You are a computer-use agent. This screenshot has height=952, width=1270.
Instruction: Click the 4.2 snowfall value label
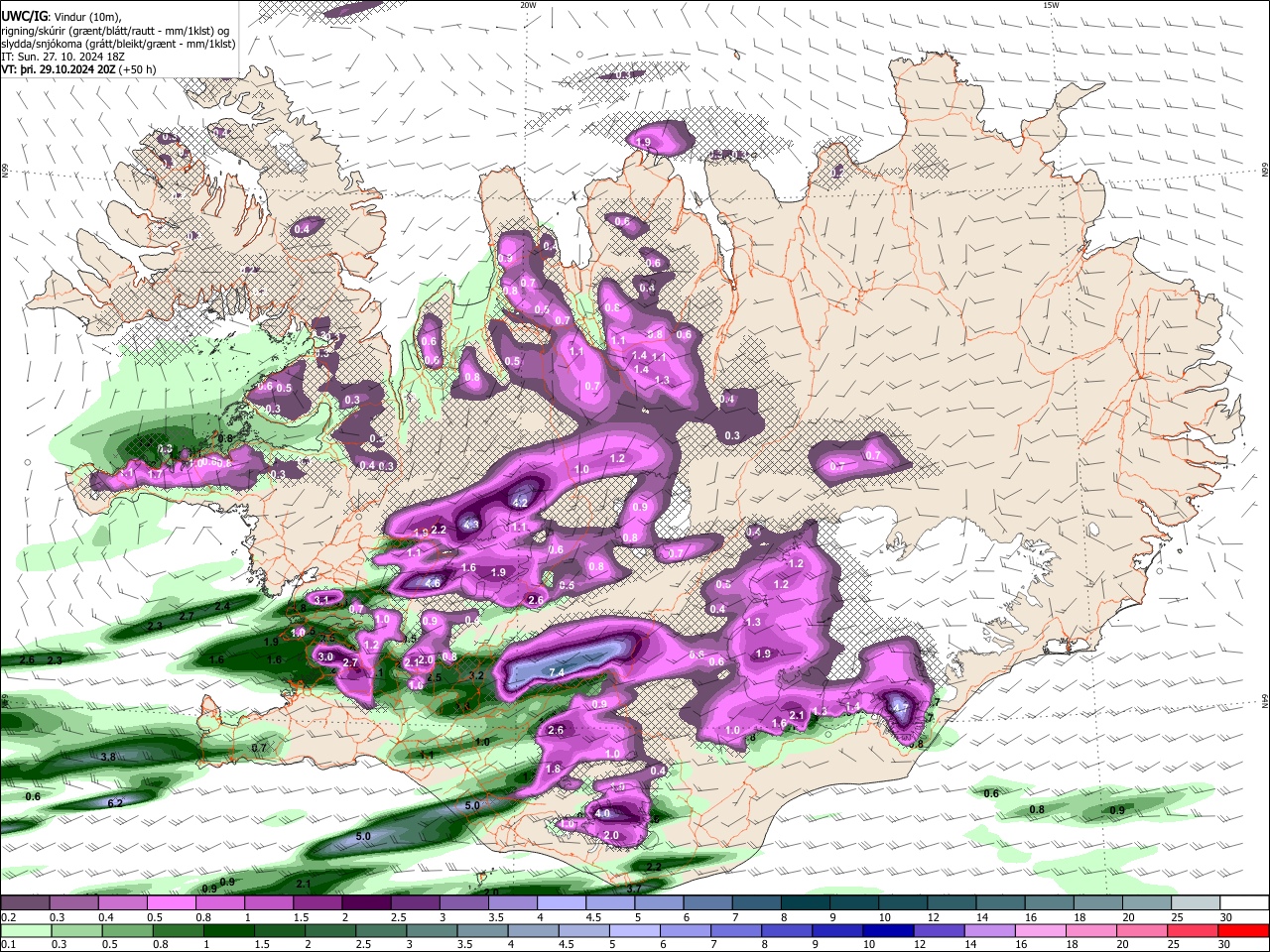(x=520, y=504)
